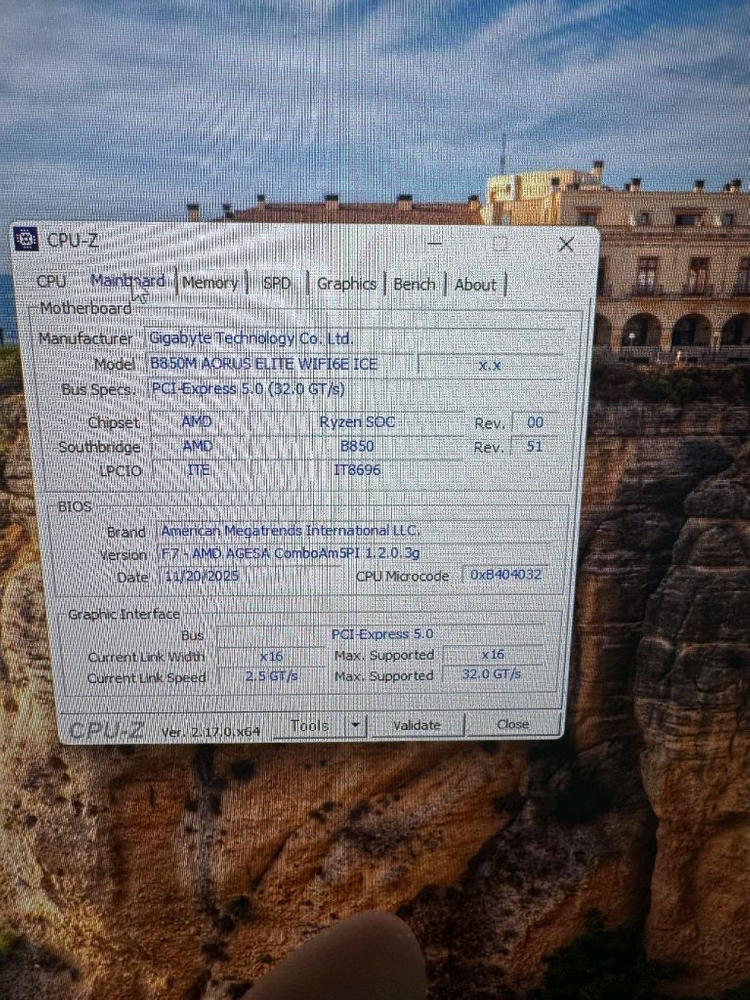Click the Chipset Ryzen SOC value

point(357,422)
